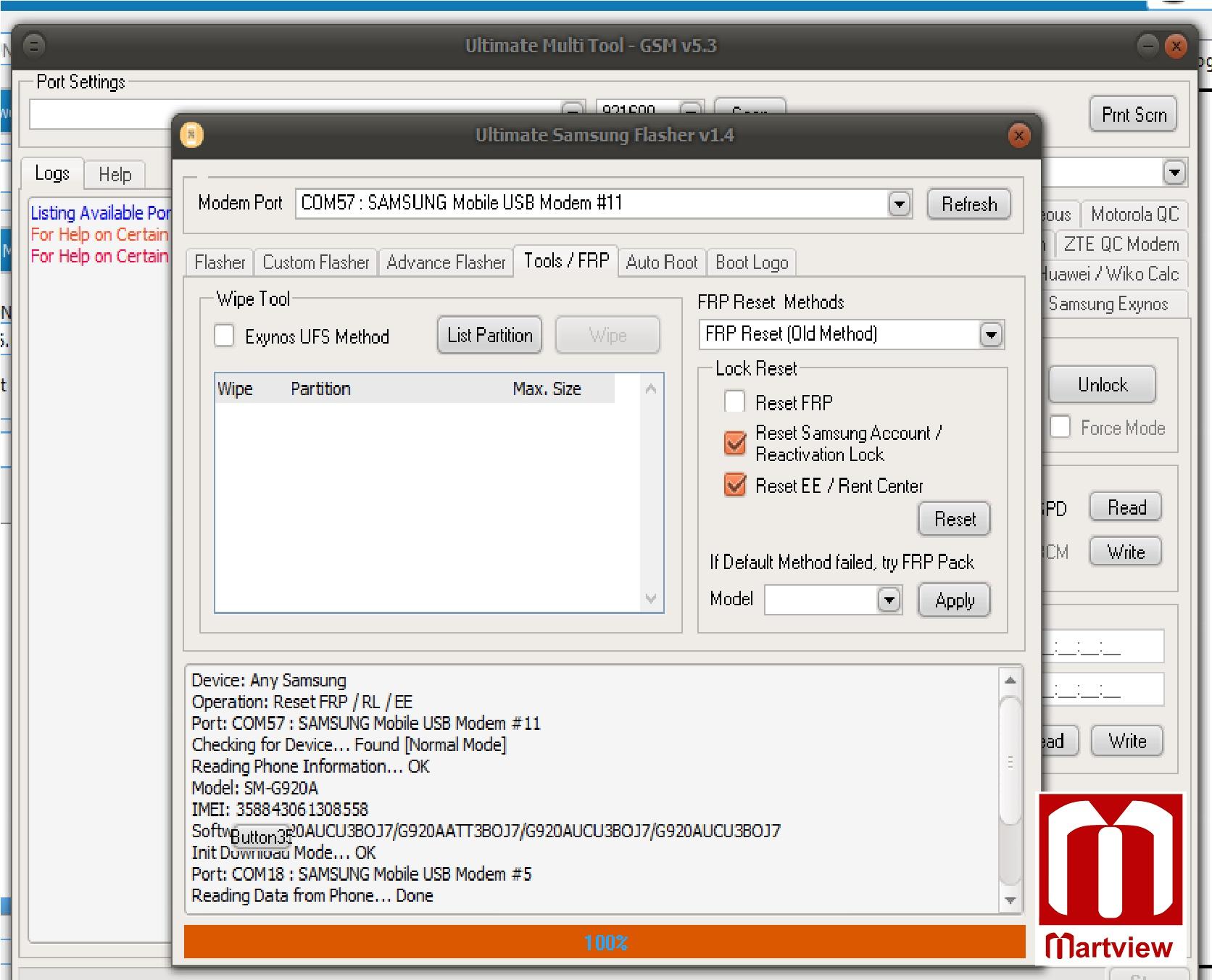This screenshot has height=980, width=1212.
Task: Select the Logs tab in main window
Action: tap(52, 174)
